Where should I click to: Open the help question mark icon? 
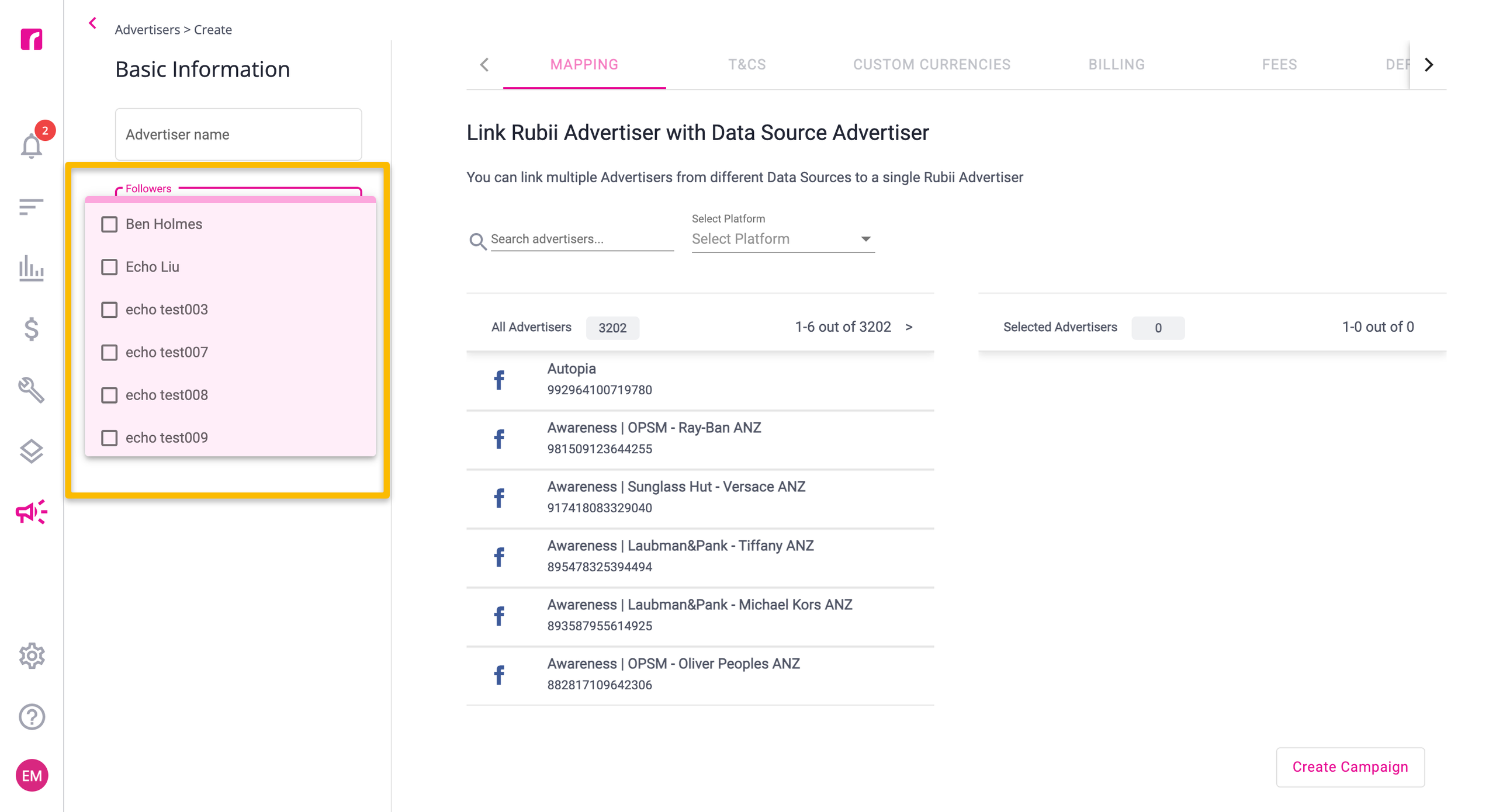(32, 717)
